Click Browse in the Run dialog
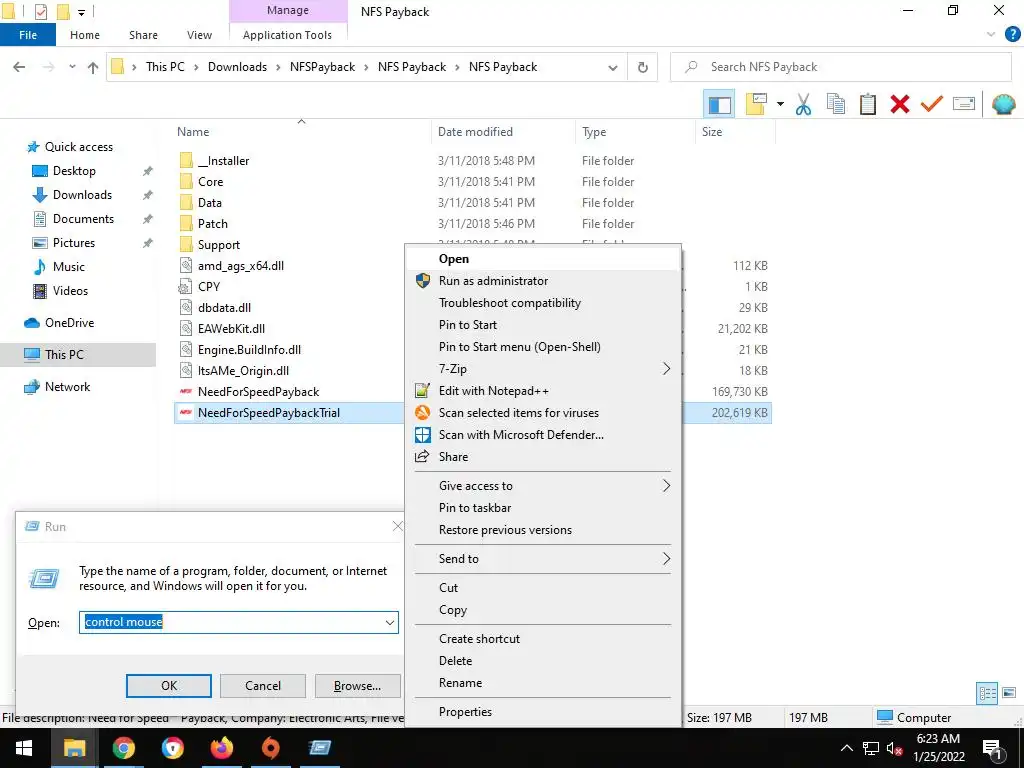1024x768 pixels. [x=357, y=686]
